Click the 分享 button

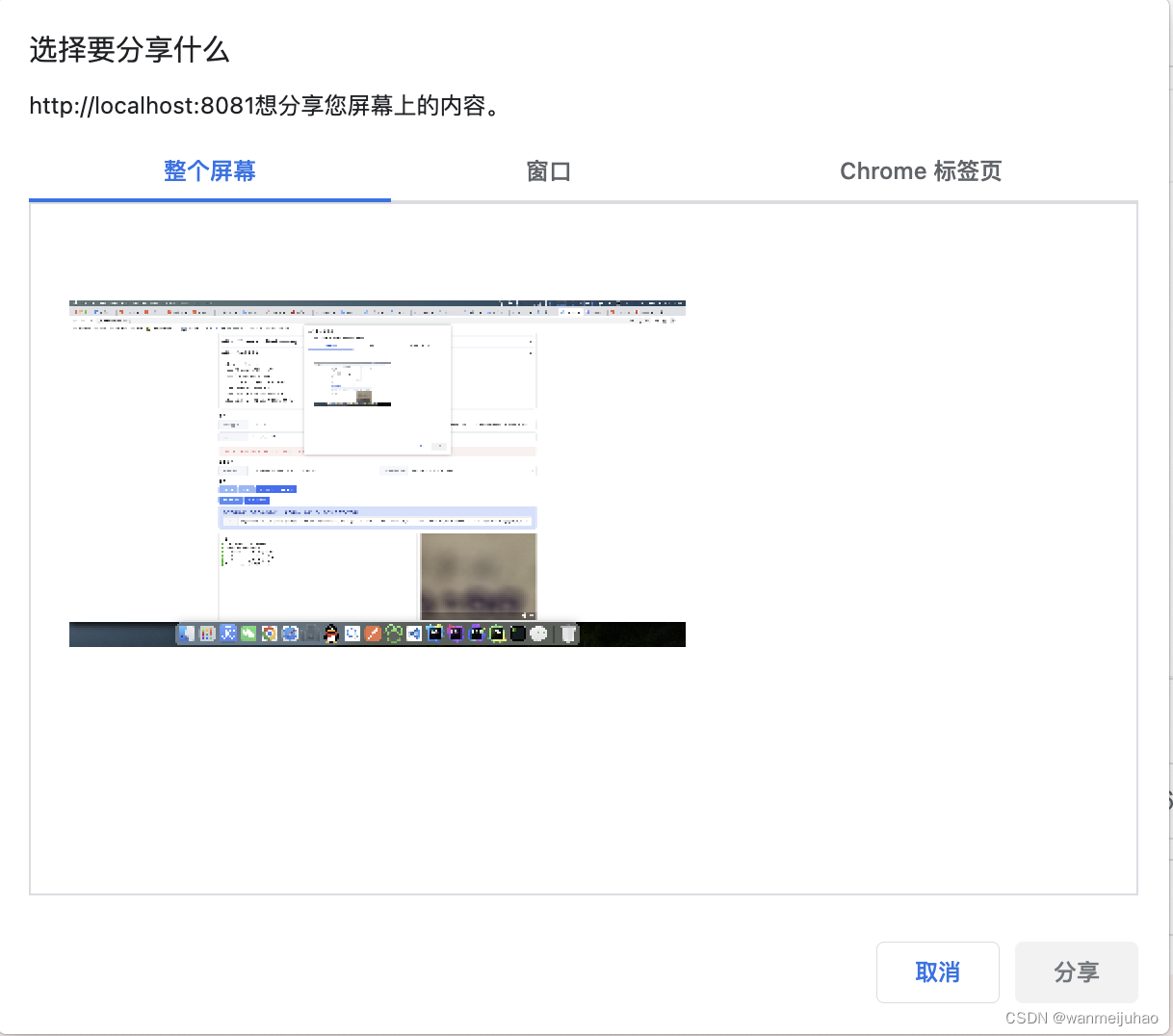(1076, 972)
